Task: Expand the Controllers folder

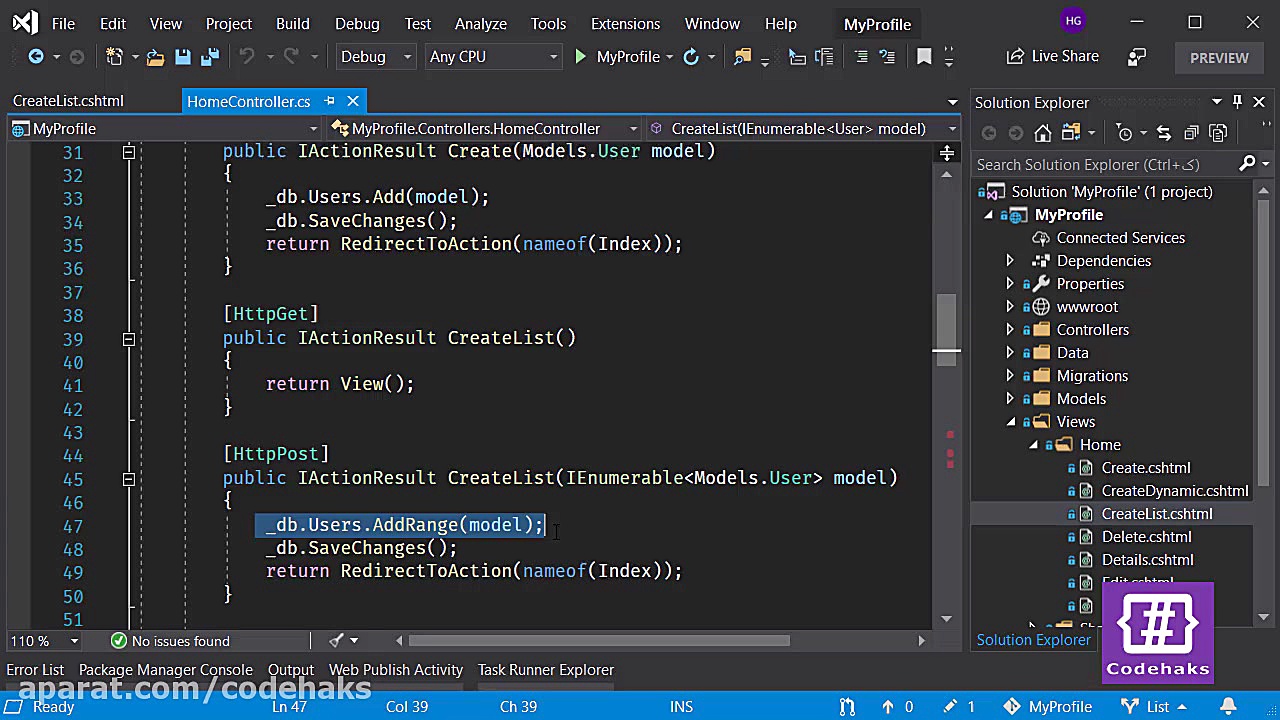Action: pos(1009,330)
